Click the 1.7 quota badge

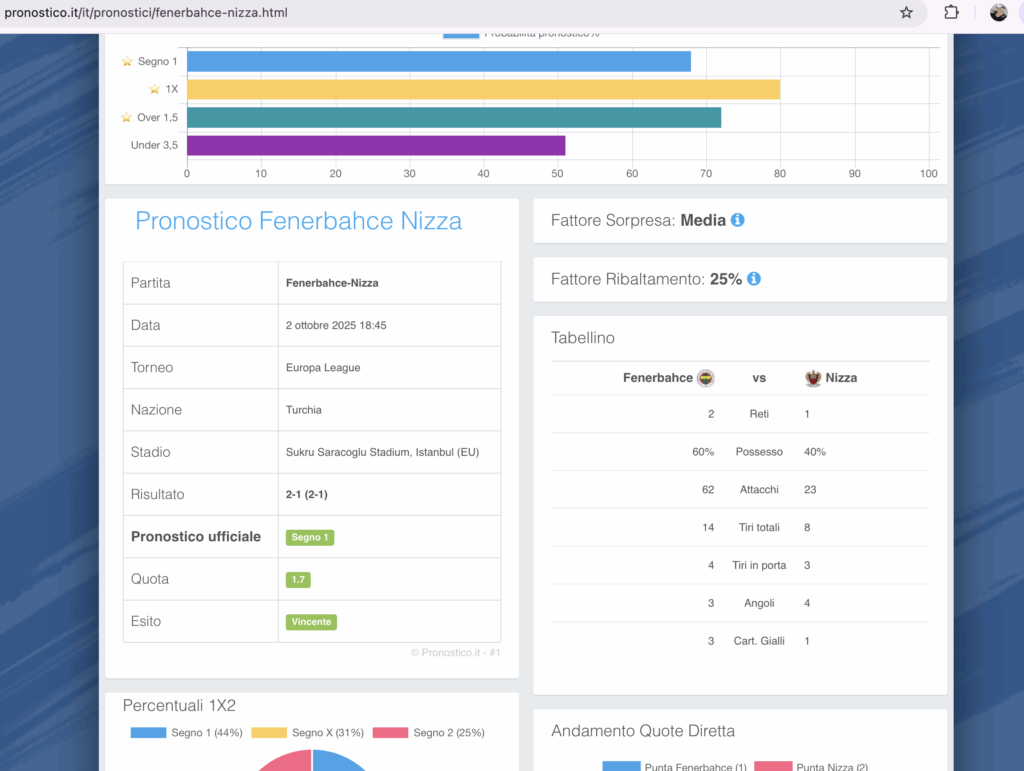[x=298, y=579]
